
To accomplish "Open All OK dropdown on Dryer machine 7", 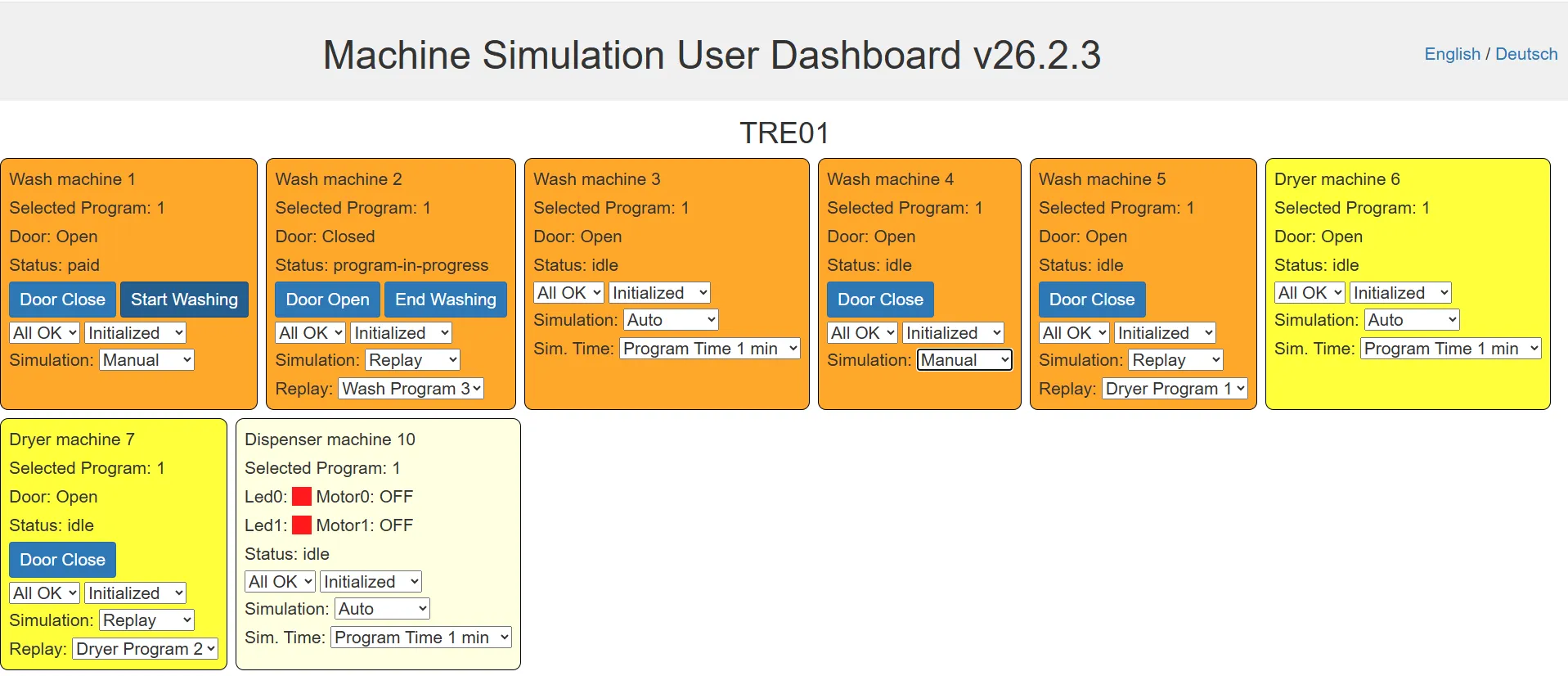I will (x=45, y=593).
